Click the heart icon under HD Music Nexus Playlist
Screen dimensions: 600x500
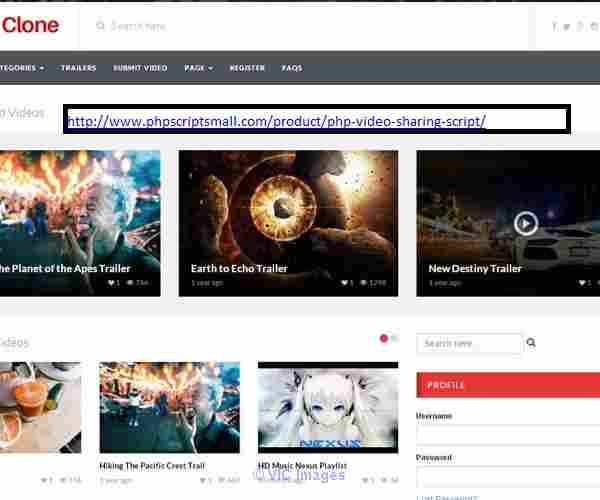[365, 480]
